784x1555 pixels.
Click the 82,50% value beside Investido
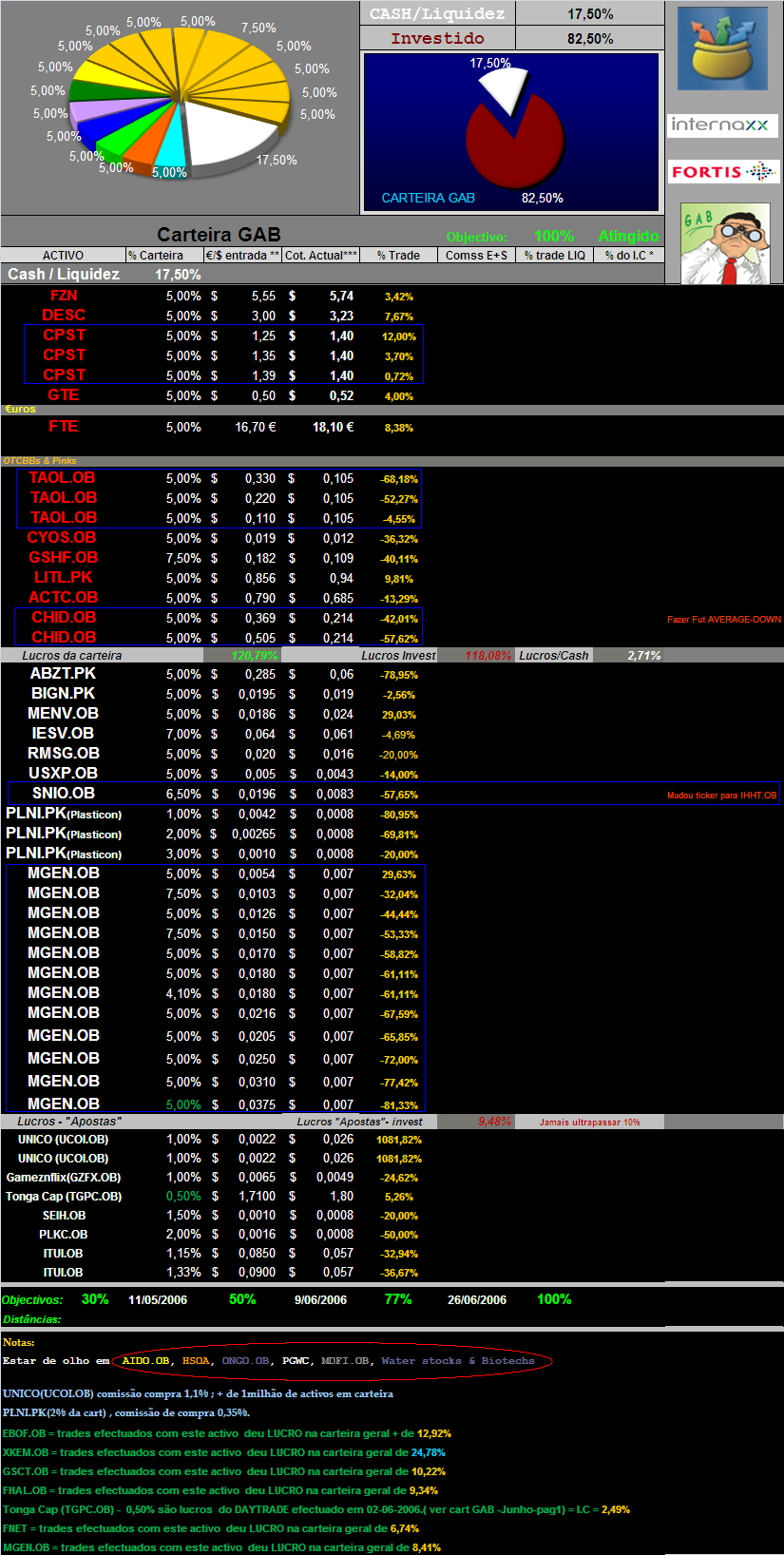pyautogui.click(x=590, y=38)
